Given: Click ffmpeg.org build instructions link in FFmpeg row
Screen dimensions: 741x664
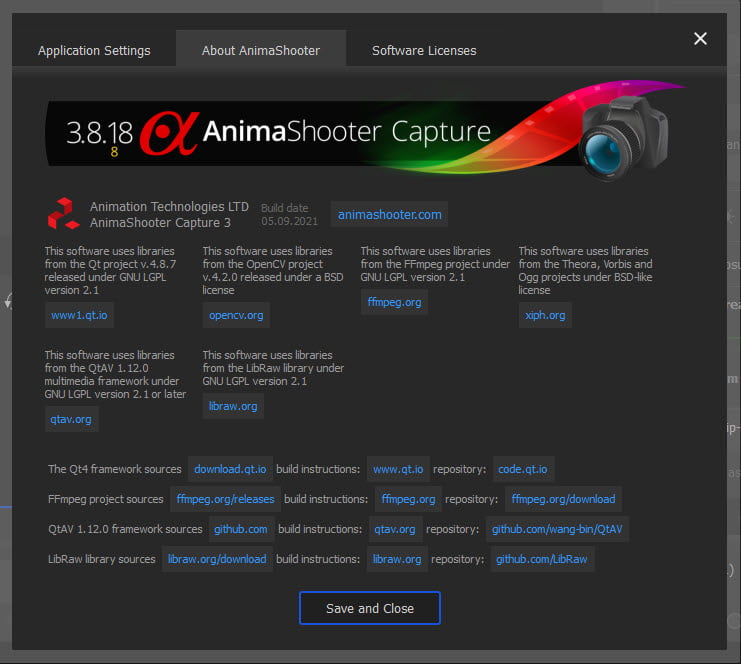Looking at the screenshot, I should point(408,499).
